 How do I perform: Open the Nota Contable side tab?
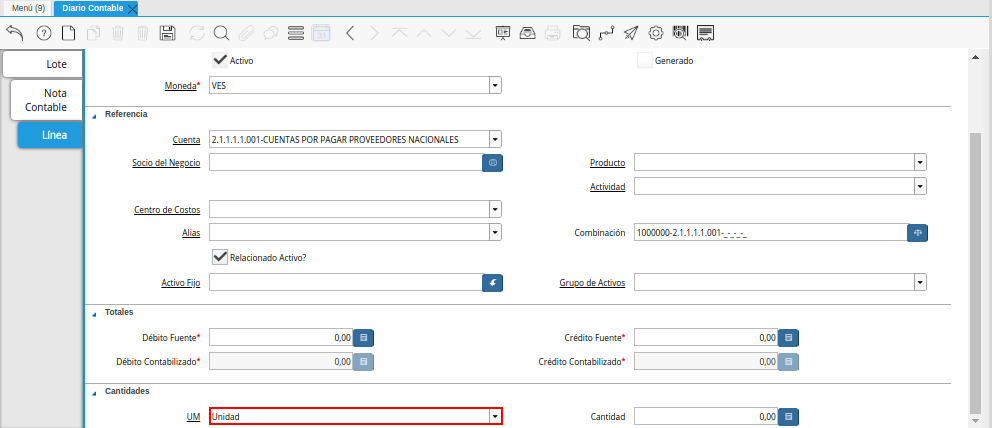pos(47,101)
